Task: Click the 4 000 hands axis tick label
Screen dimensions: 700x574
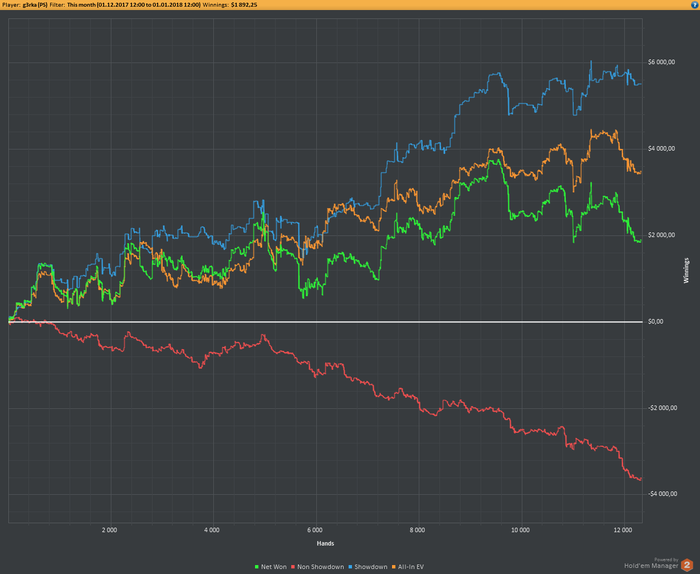Action: pyautogui.click(x=212, y=530)
